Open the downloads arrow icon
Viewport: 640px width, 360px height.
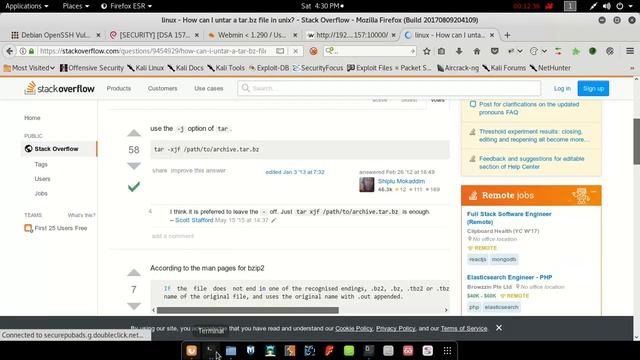click(x=459, y=51)
